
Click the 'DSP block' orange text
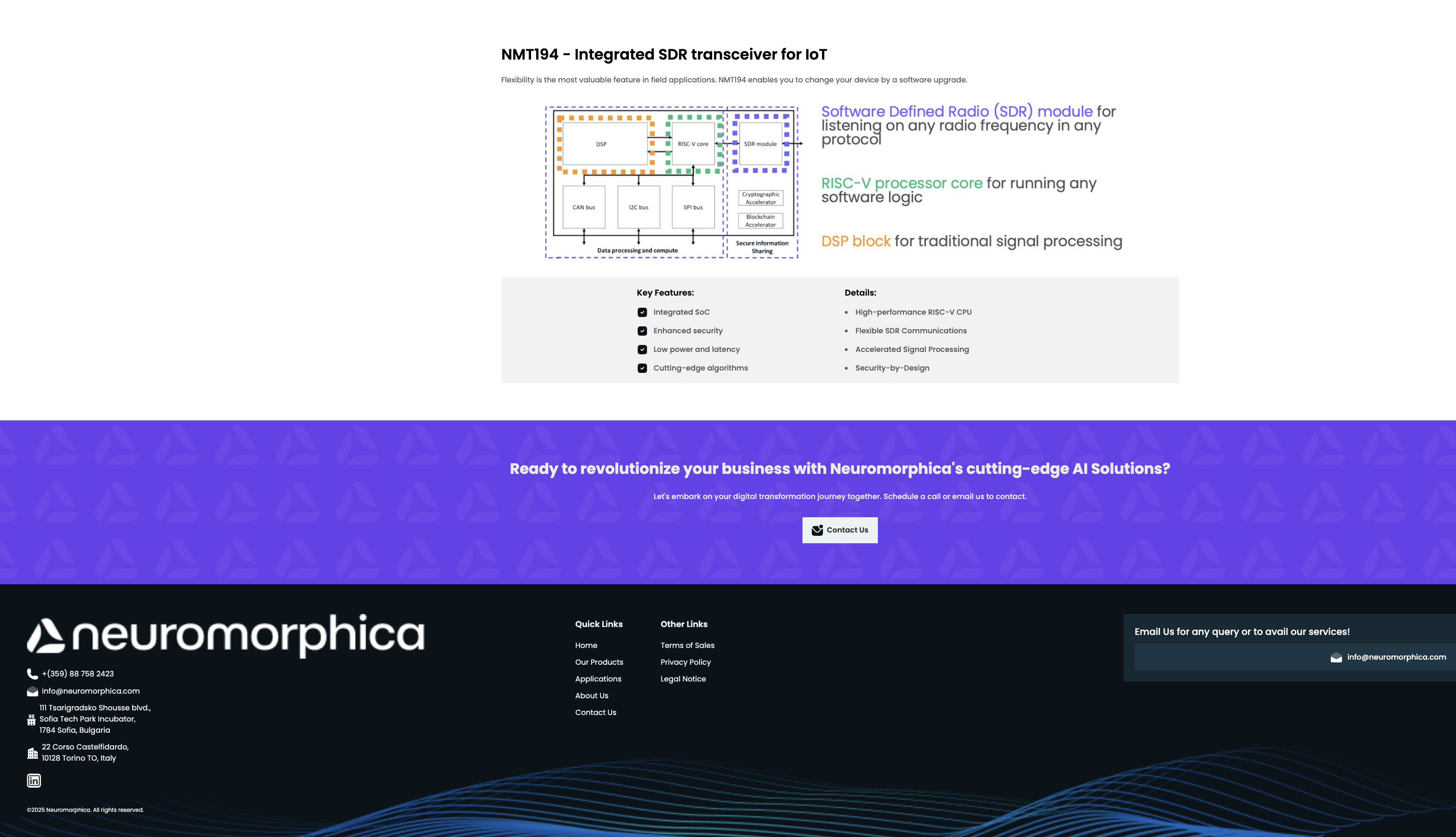[x=856, y=242]
